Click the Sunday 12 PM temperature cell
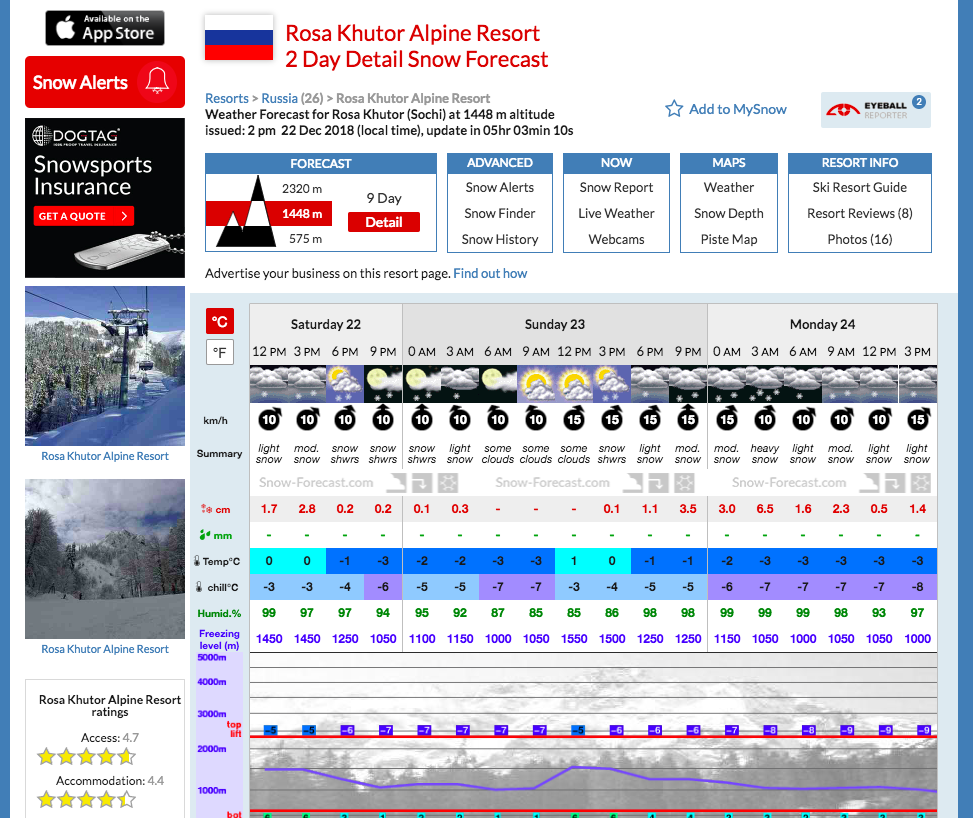 click(574, 561)
